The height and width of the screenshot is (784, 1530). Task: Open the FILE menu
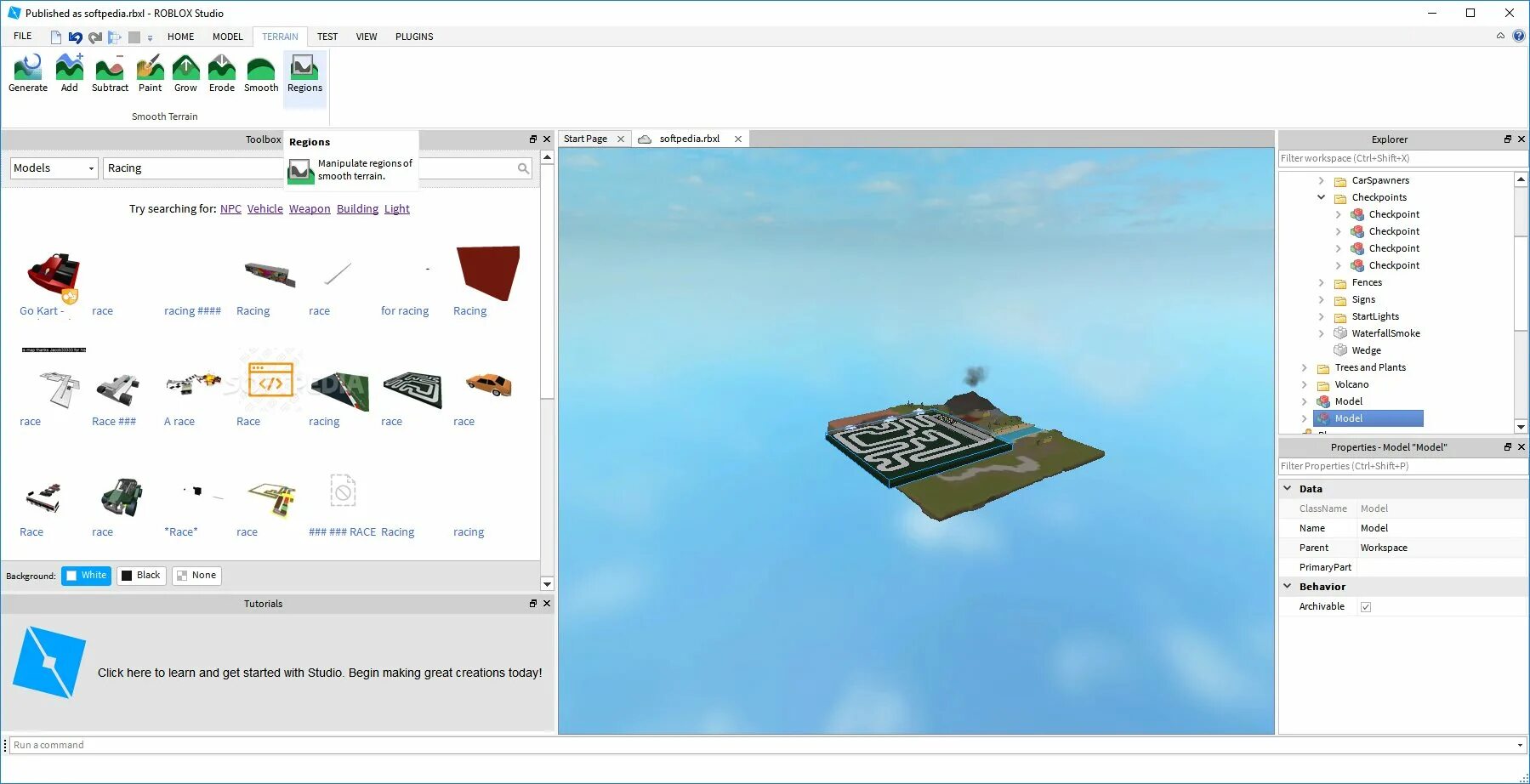pyautogui.click(x=23, y=37)
